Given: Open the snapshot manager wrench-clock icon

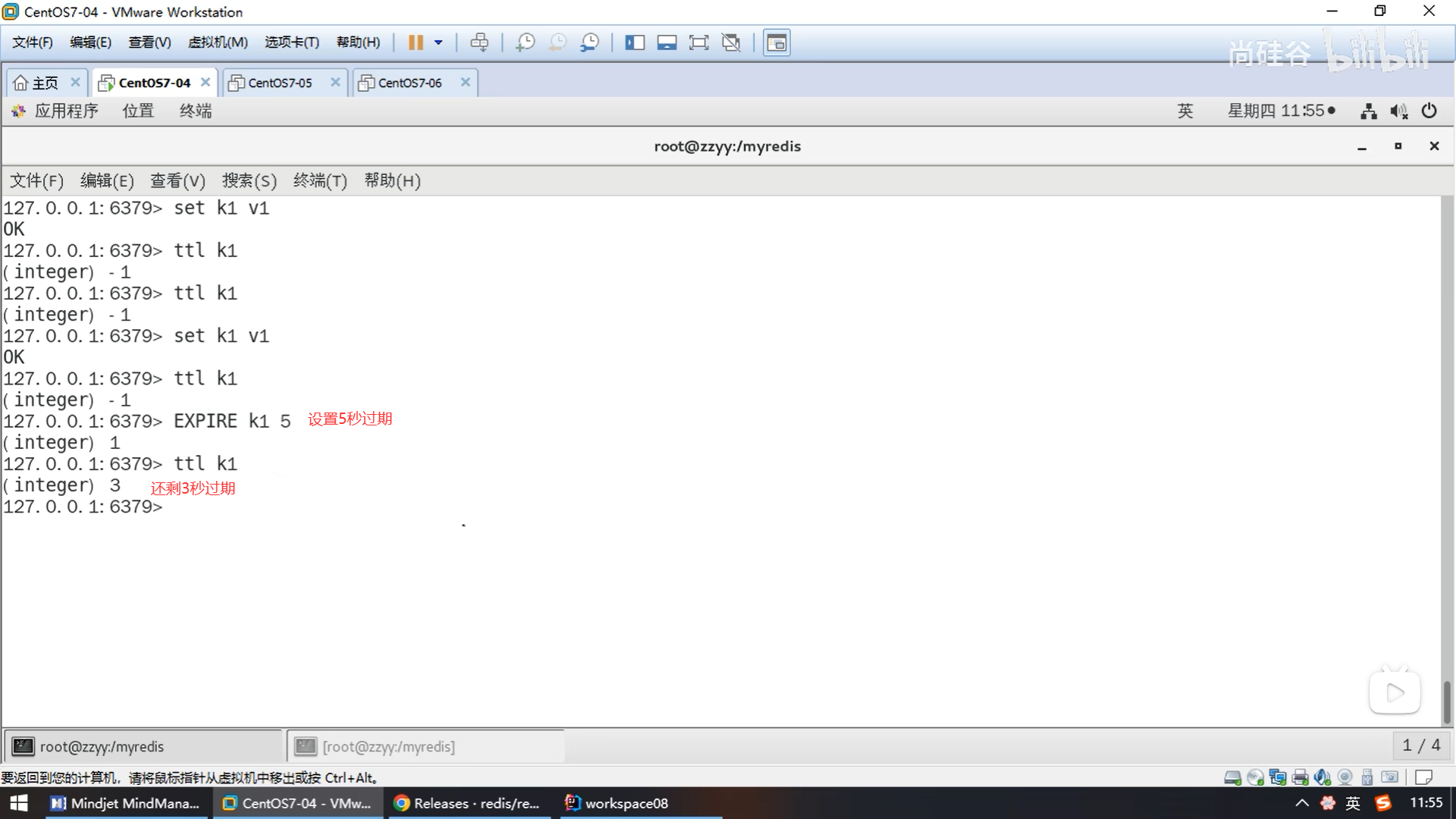Looking at the screenshot, I should click(x=589, y=42).
